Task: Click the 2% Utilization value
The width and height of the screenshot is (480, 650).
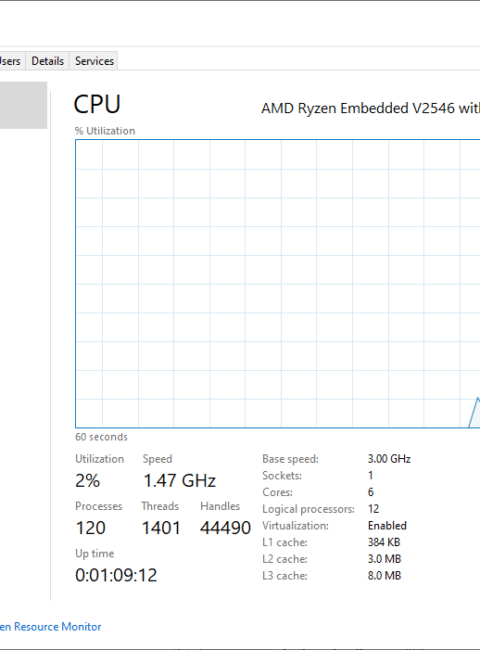Action: click(x=87, y=480)
